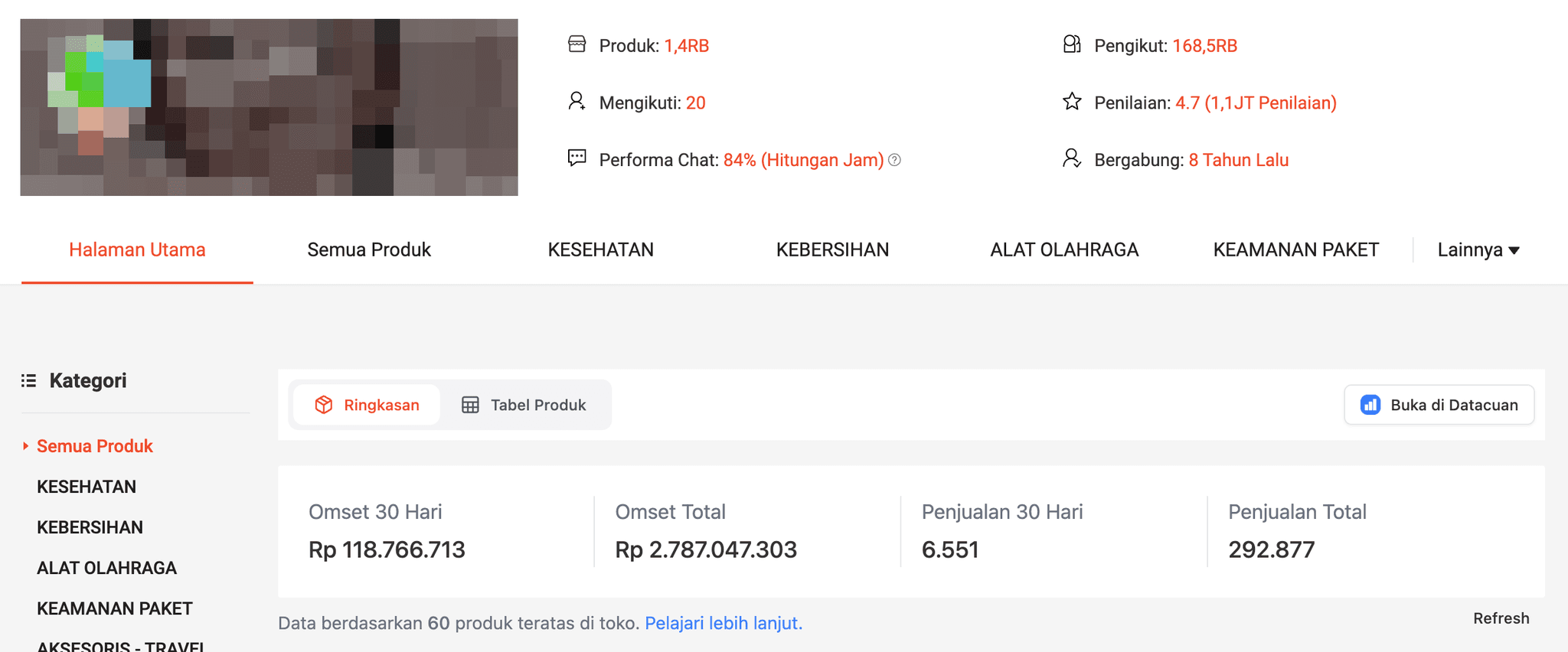Click the blurred shop banner thumbnail
1568x652 pixels.
[x=269, y=107]
